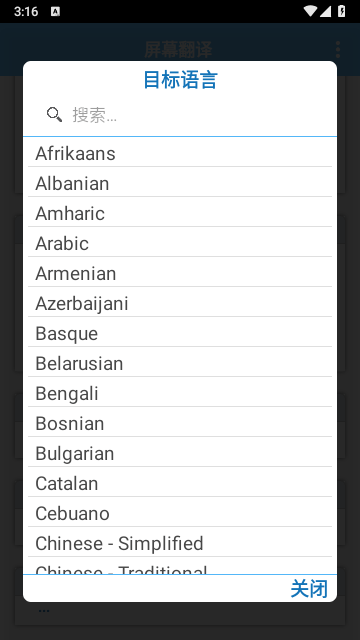
Task: Choose Albanian from the language list
Action: 180,183
